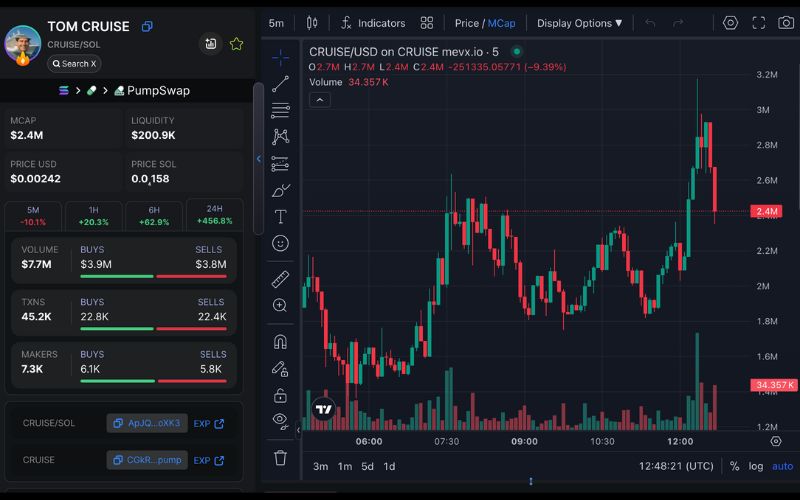Select the 24H change tab
The height and width of the screenshot is (500, 800).
point(214,215)
